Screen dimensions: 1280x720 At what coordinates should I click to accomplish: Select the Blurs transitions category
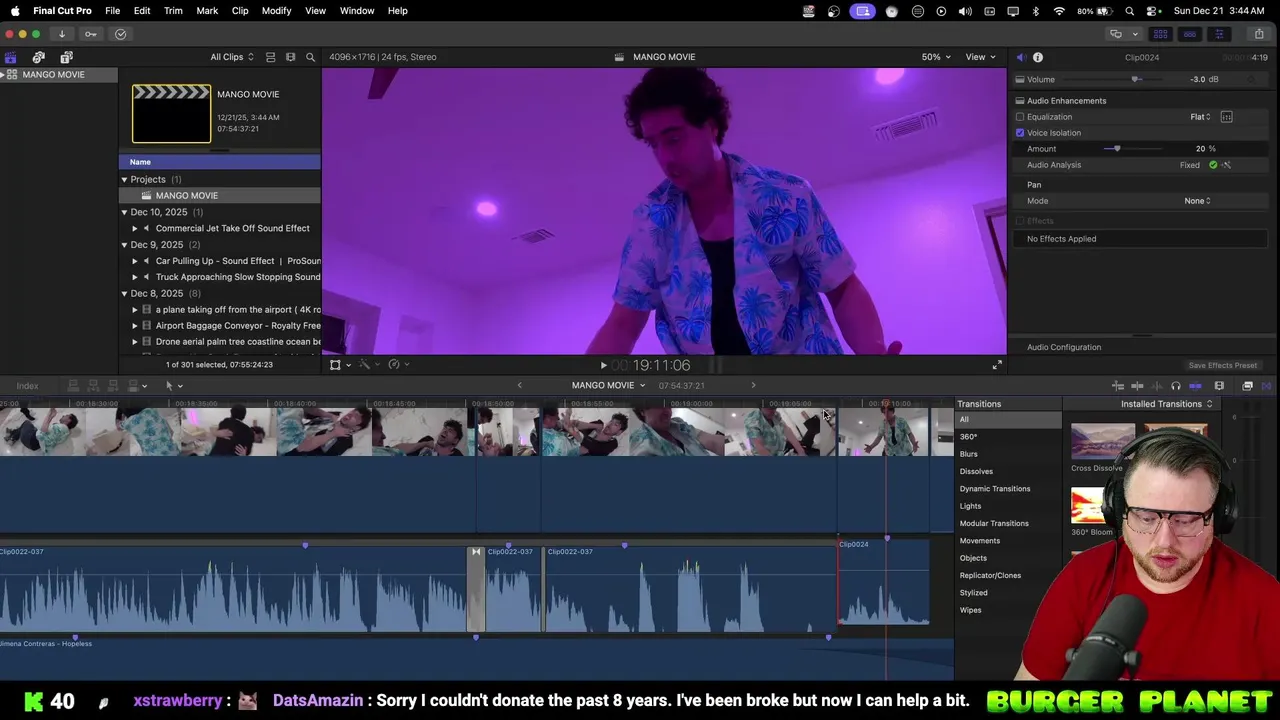(x=969, y=454)
